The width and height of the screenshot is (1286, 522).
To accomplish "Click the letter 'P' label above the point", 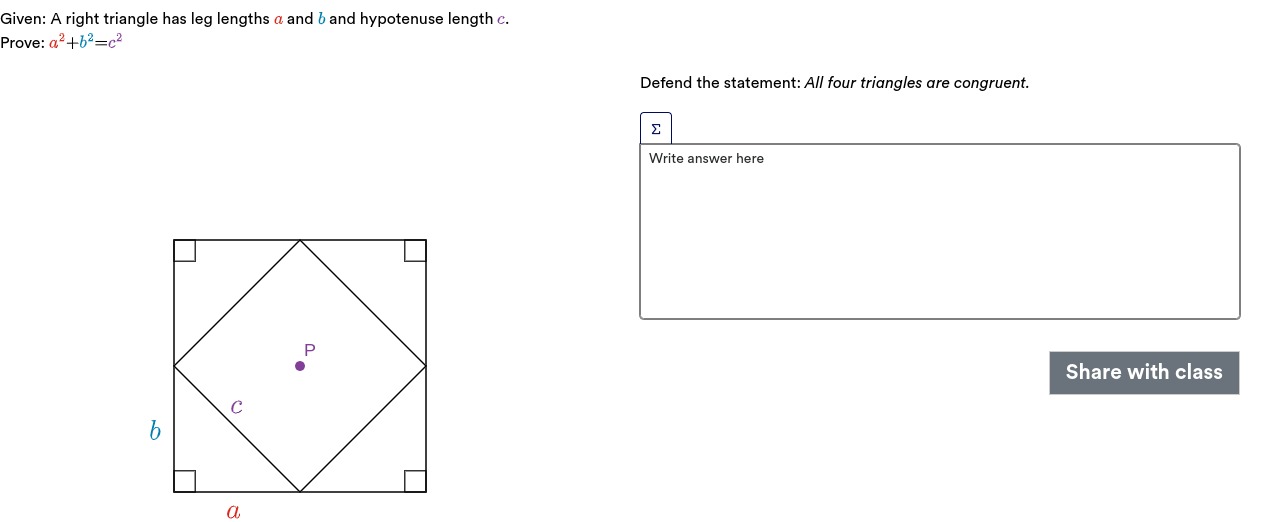I will 309,350.
